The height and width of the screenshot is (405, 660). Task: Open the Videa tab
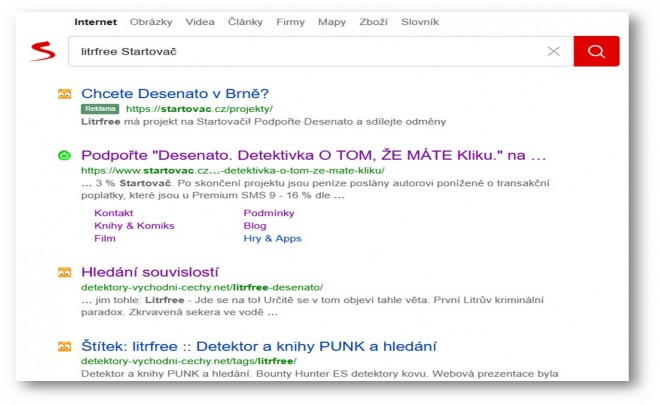click(x=200, y=22)
